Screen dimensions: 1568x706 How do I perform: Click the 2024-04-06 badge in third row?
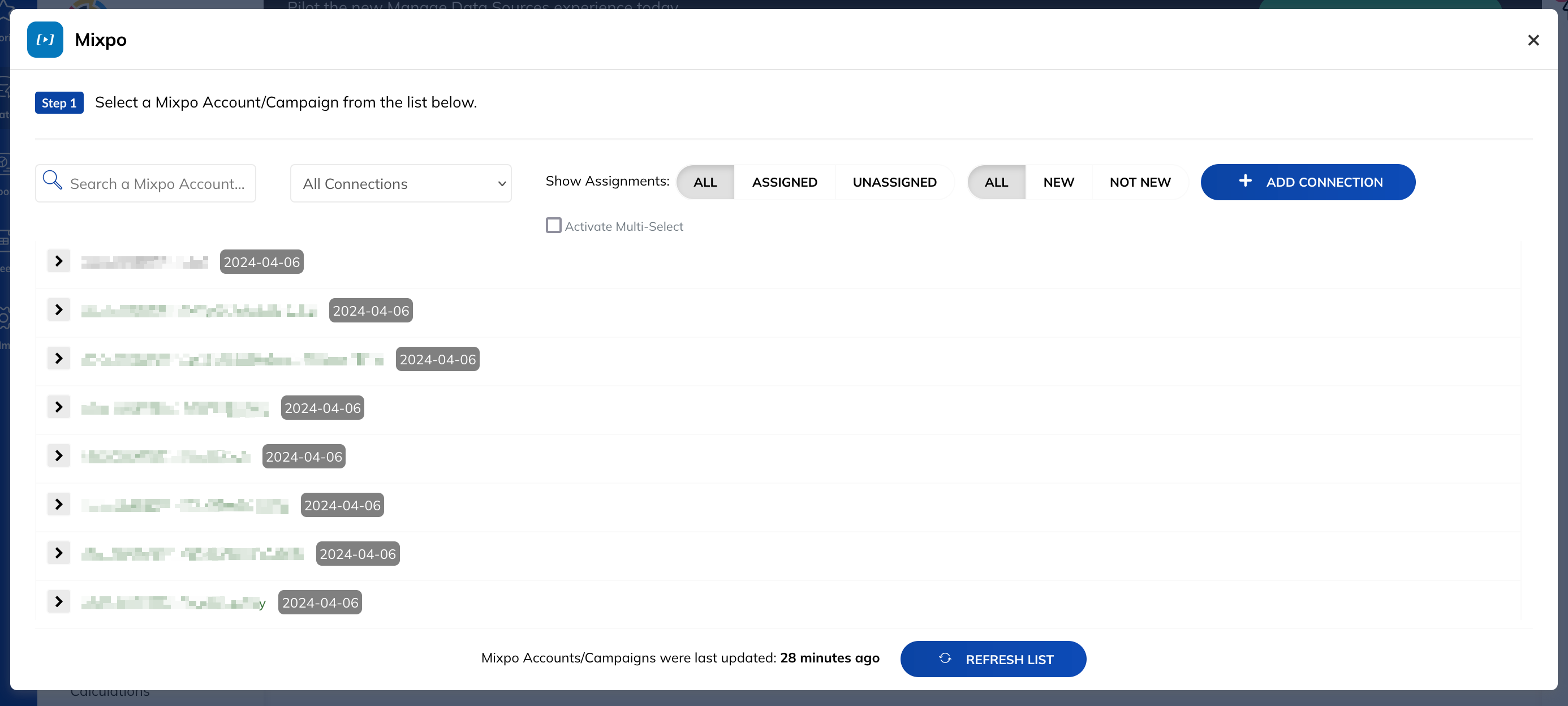438,359
